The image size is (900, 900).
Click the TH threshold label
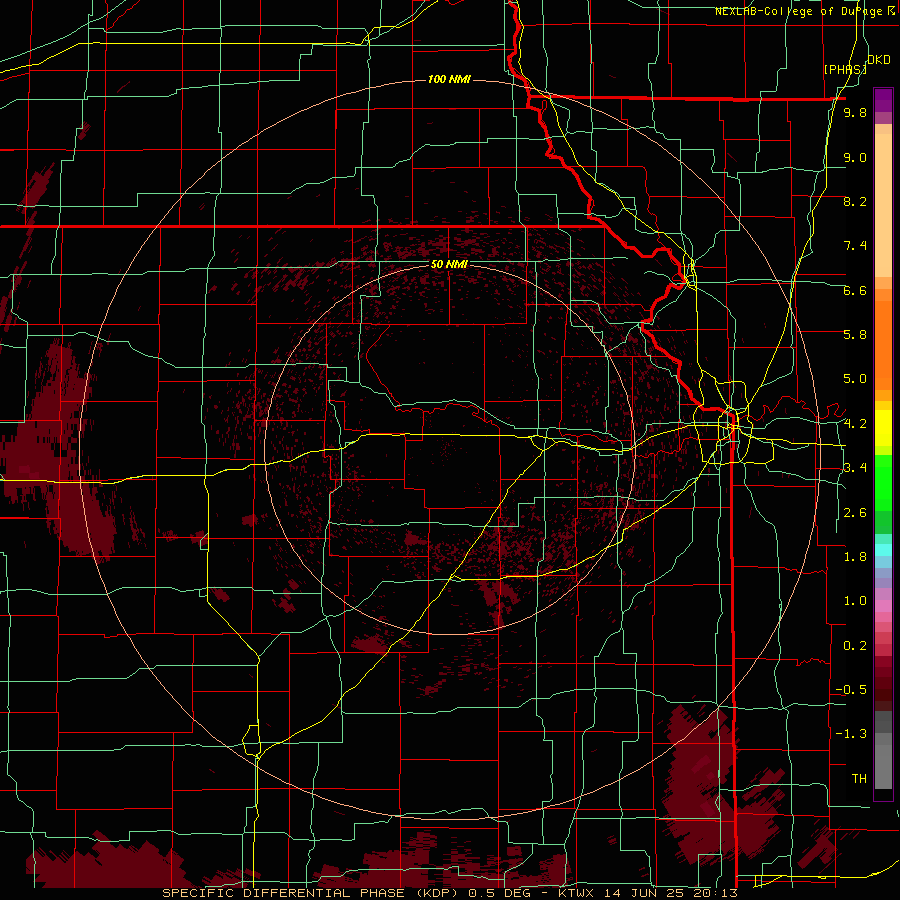tap(859, 779)
